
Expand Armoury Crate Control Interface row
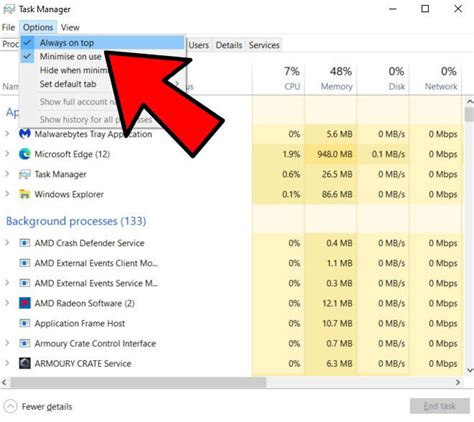coord(7,343)
